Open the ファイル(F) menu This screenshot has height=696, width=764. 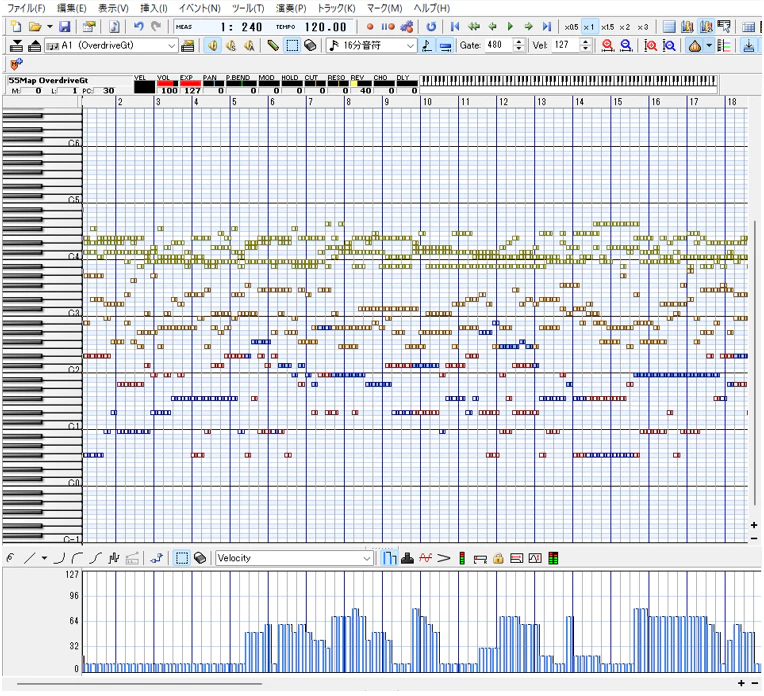point(26,8)
